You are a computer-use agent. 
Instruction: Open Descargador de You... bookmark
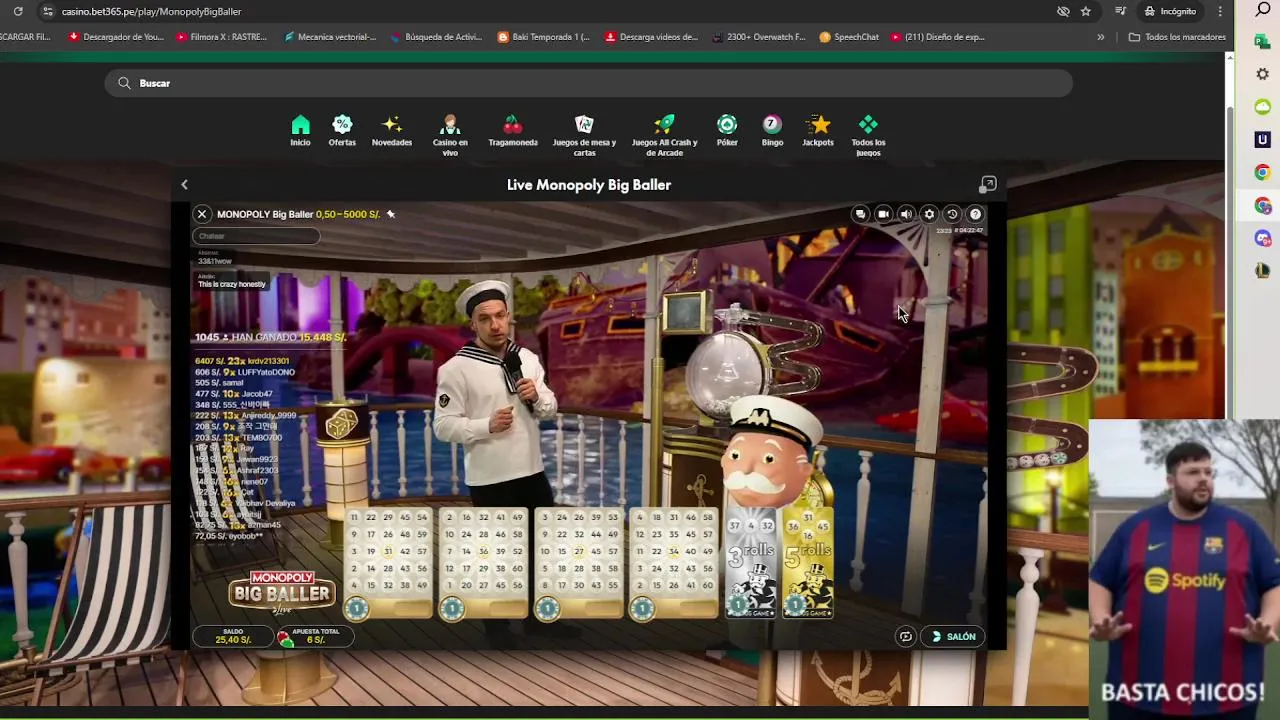[x=116, y=37]
